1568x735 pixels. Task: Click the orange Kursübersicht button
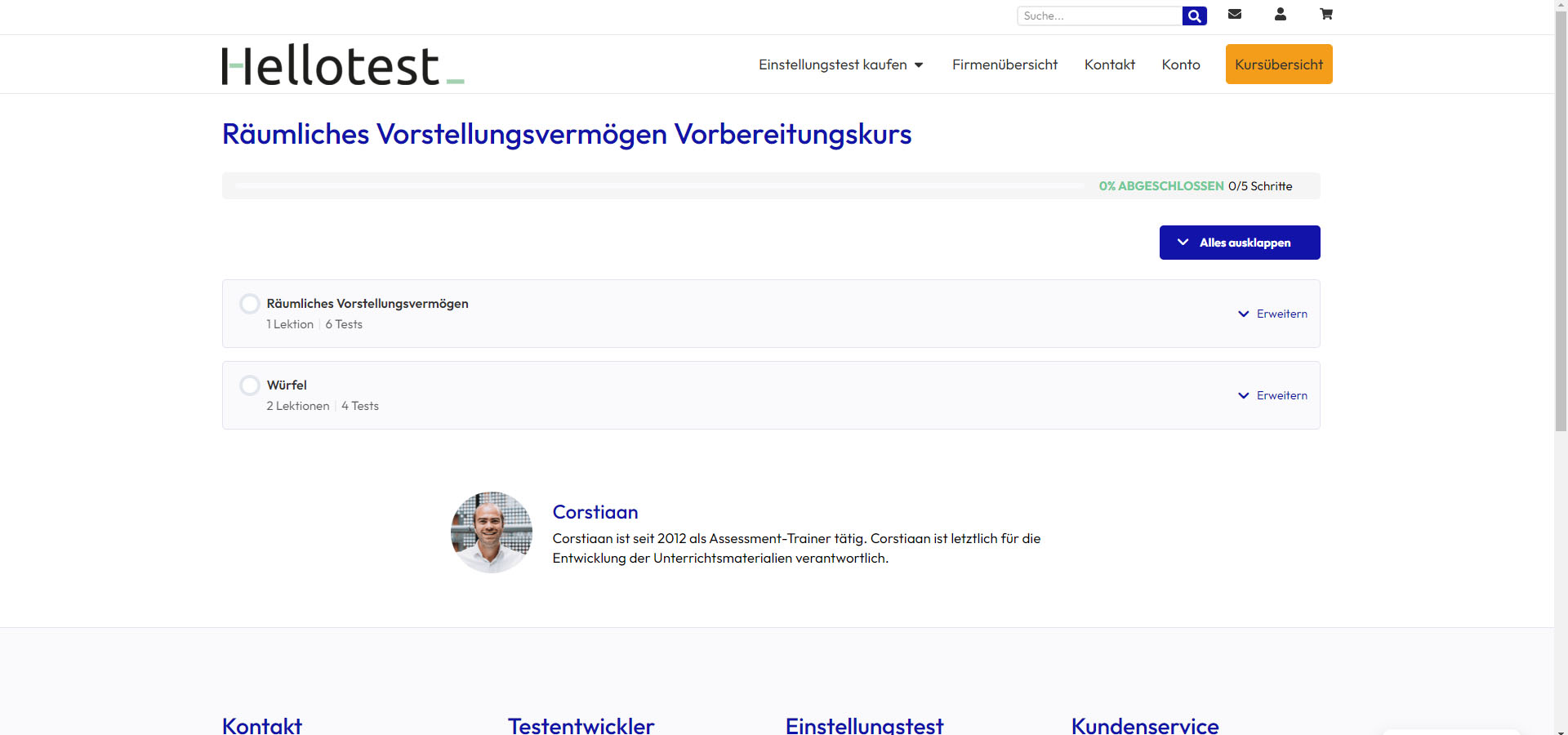tap(1279, 65)
